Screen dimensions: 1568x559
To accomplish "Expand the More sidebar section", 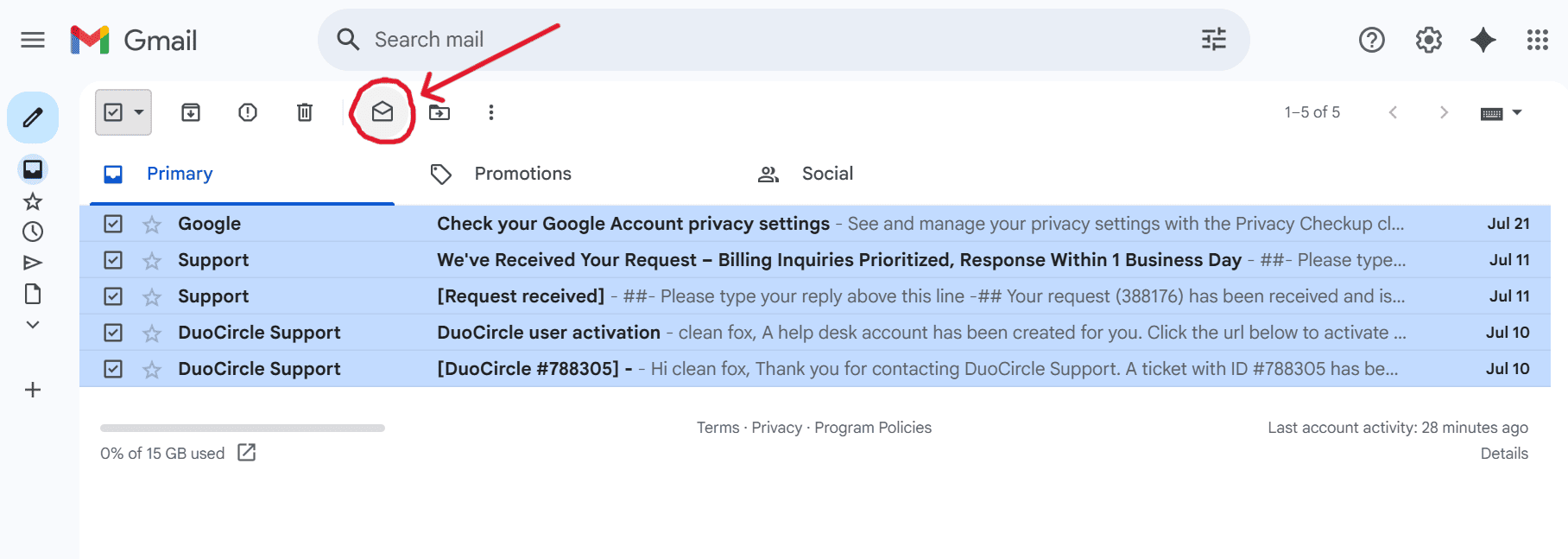I will click(x=32, y=324).
